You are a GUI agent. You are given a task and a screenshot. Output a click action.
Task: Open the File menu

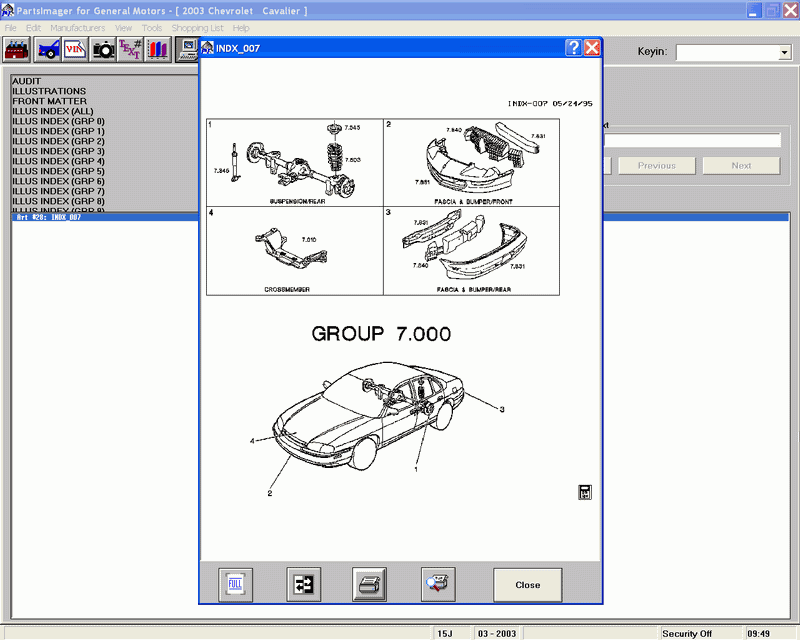click(10, 28)
